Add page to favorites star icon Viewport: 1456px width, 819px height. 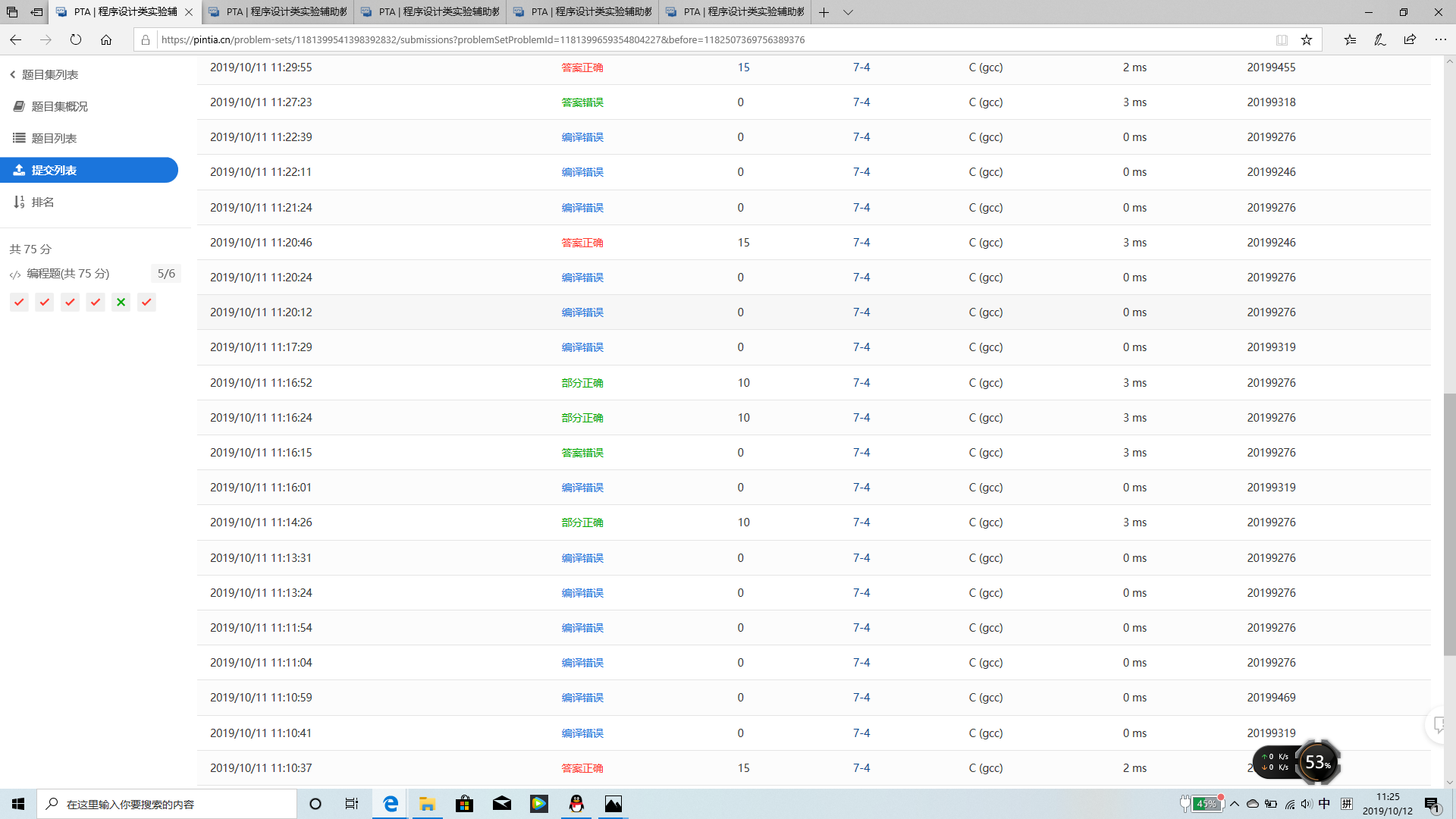coord(1307,39)
